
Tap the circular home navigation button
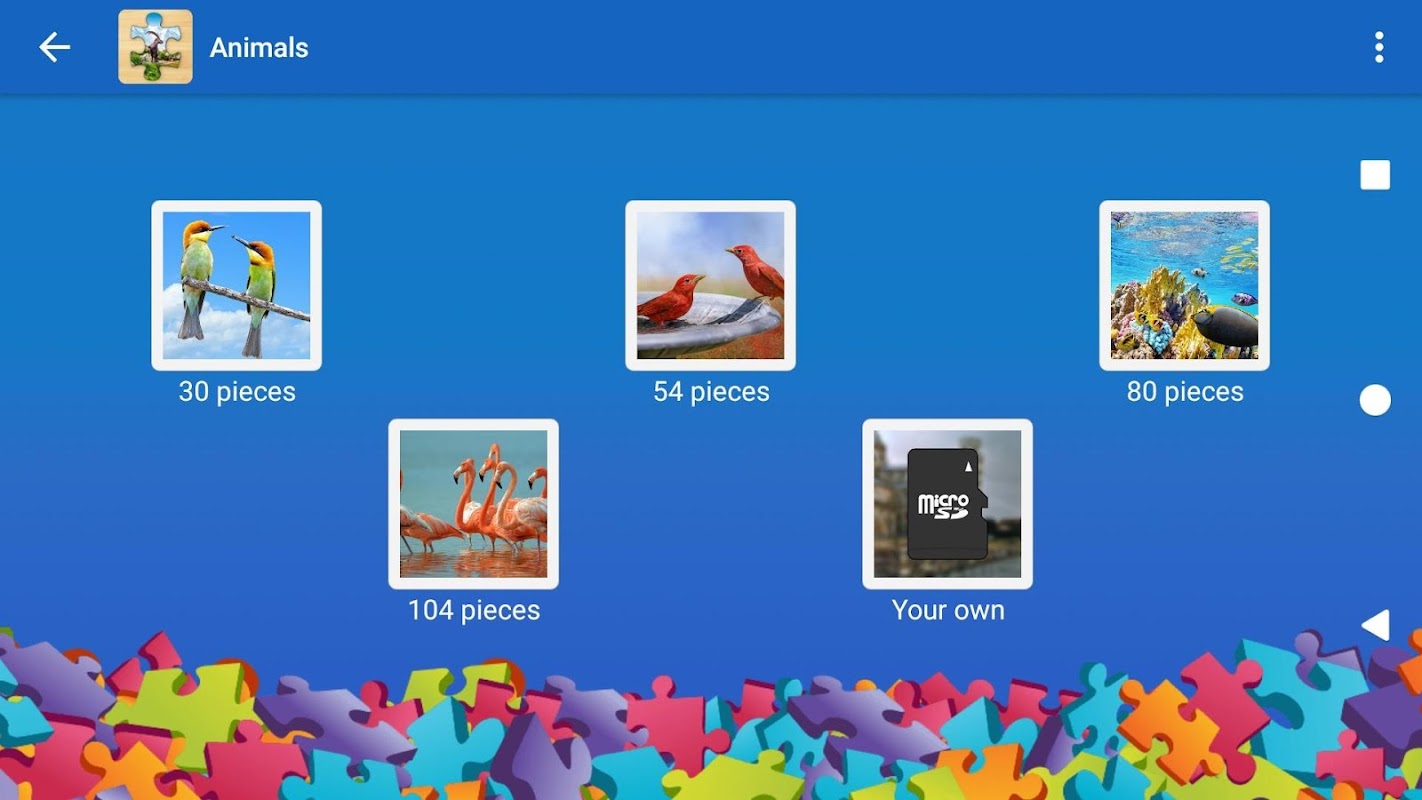pos(1375,400)
